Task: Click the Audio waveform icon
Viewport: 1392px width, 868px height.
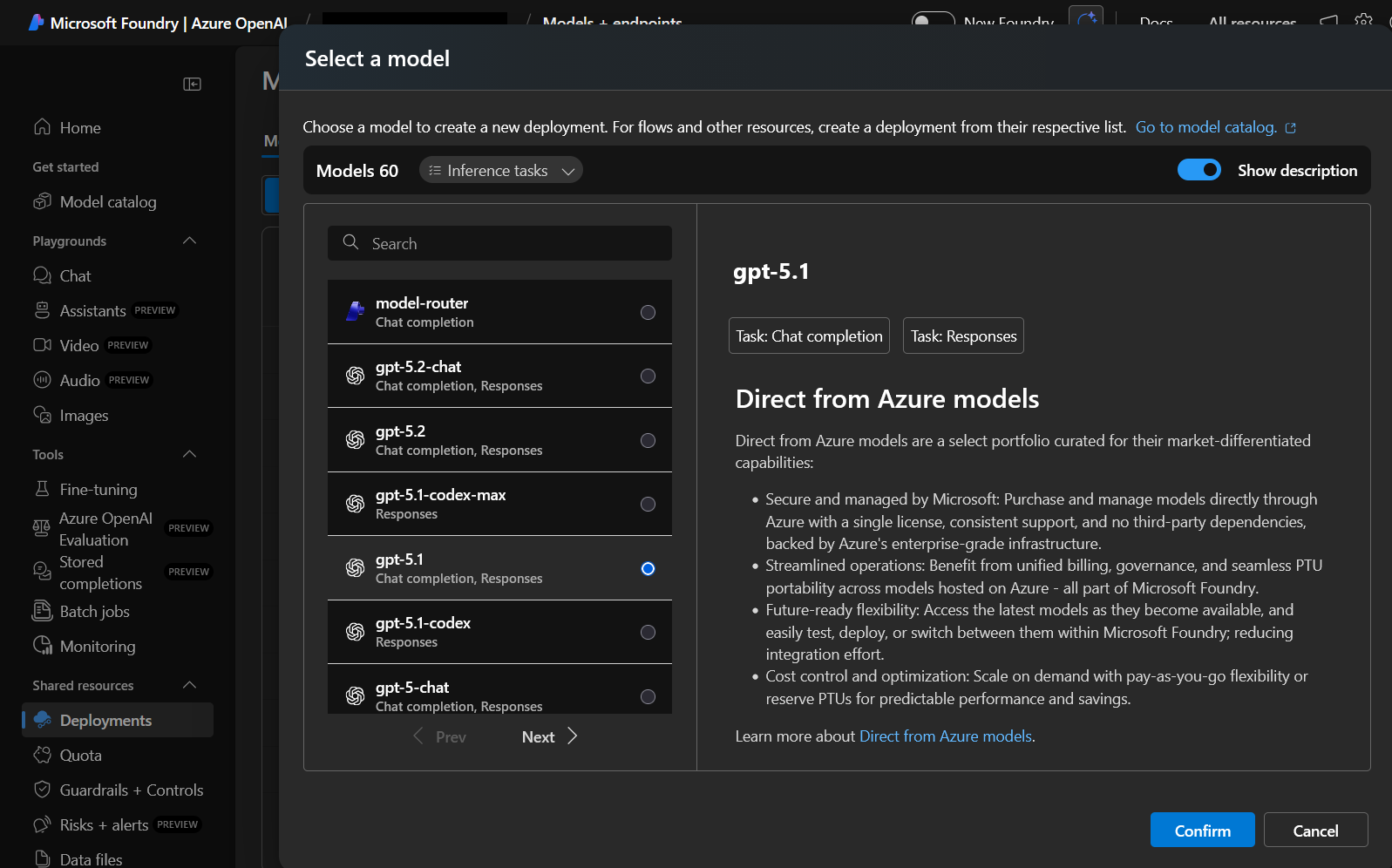Action: click(42, 380)
